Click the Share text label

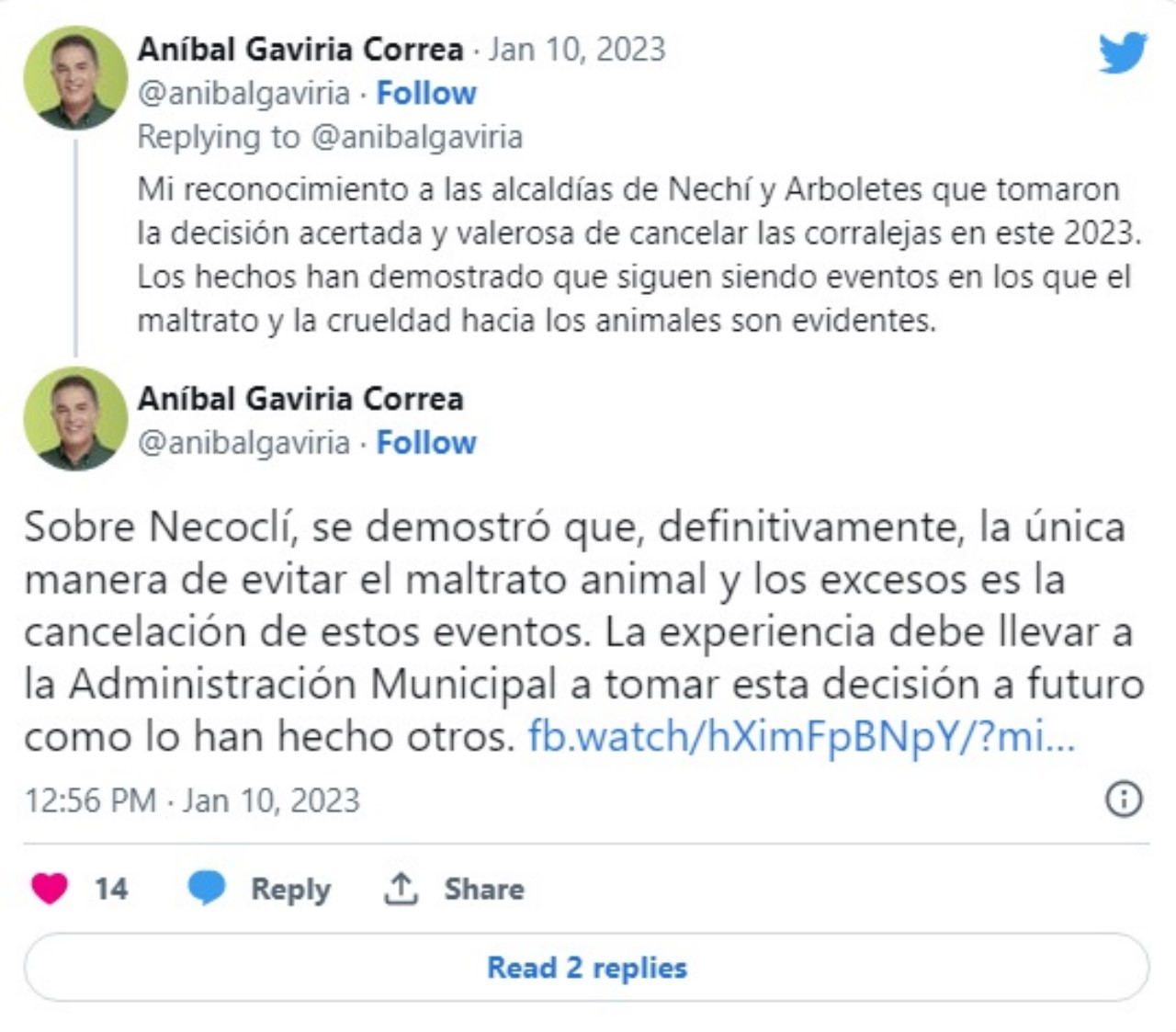pos(484,889)
